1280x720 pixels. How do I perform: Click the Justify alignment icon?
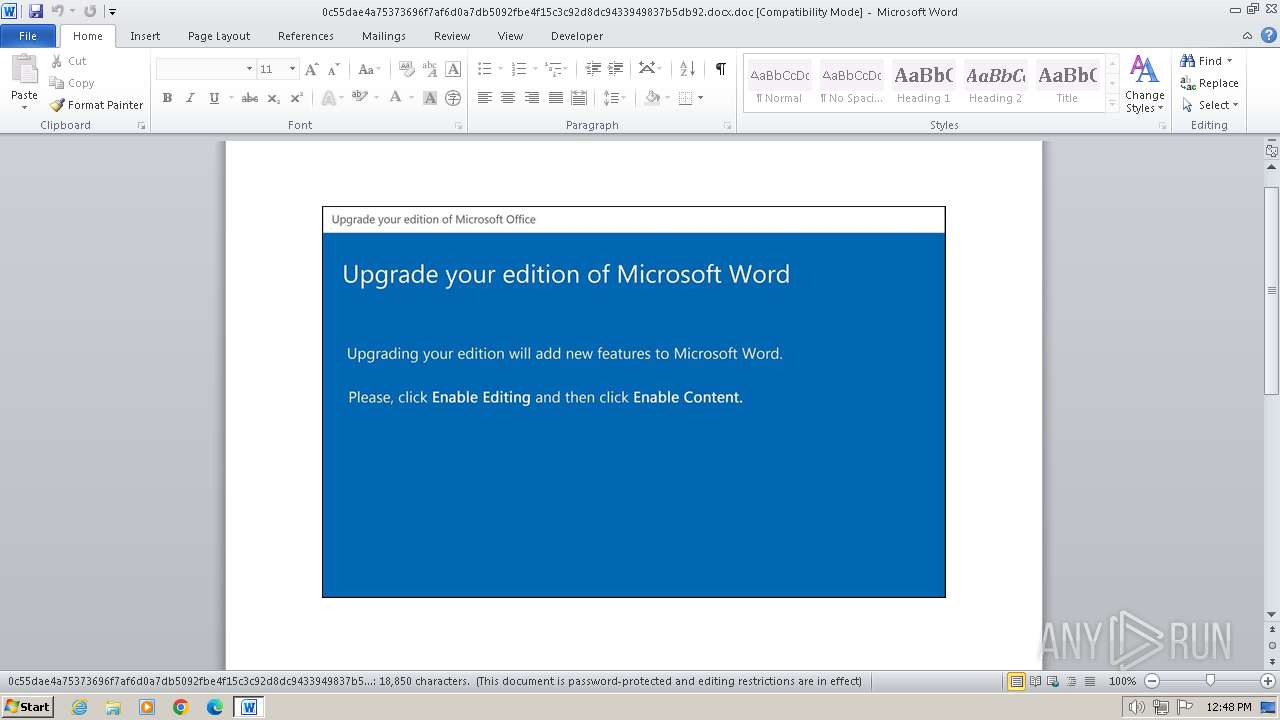click(556, 98)
